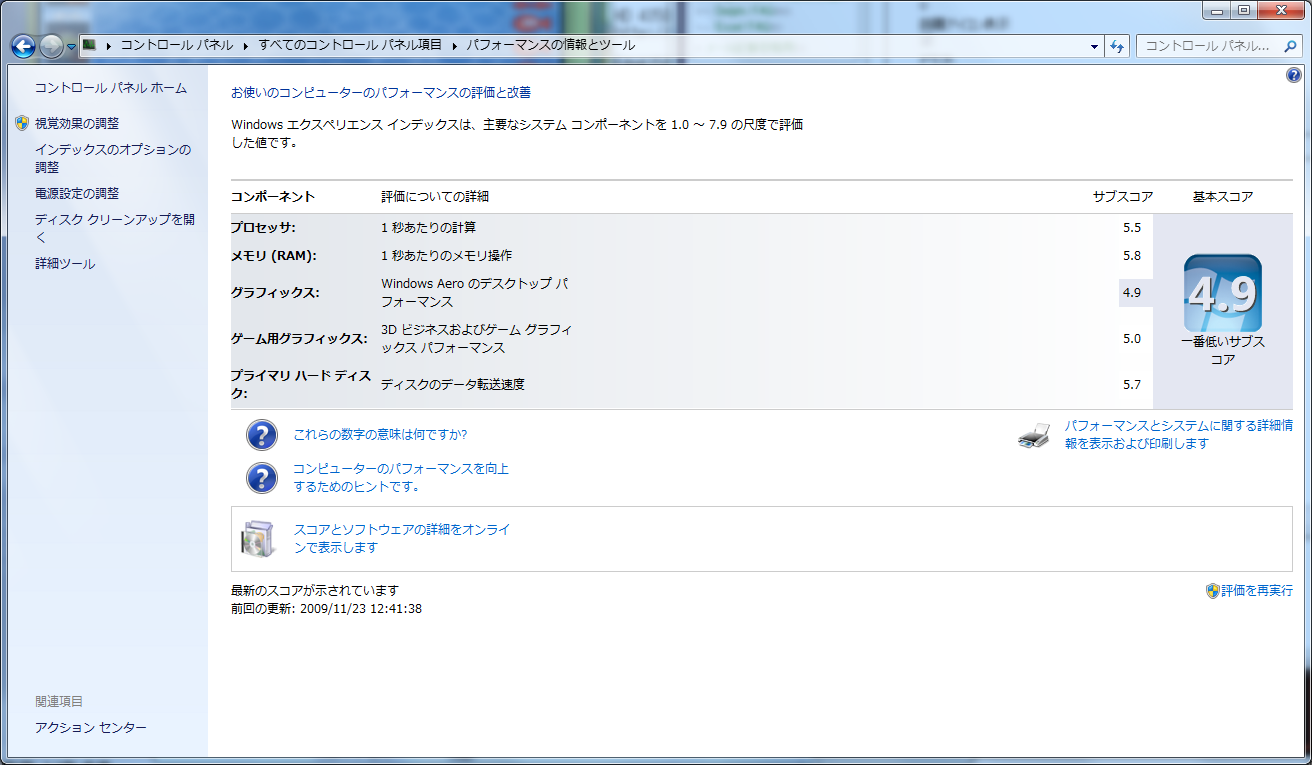Click 評価を再実行 to rerun assessment

(x=1256, y=591)
